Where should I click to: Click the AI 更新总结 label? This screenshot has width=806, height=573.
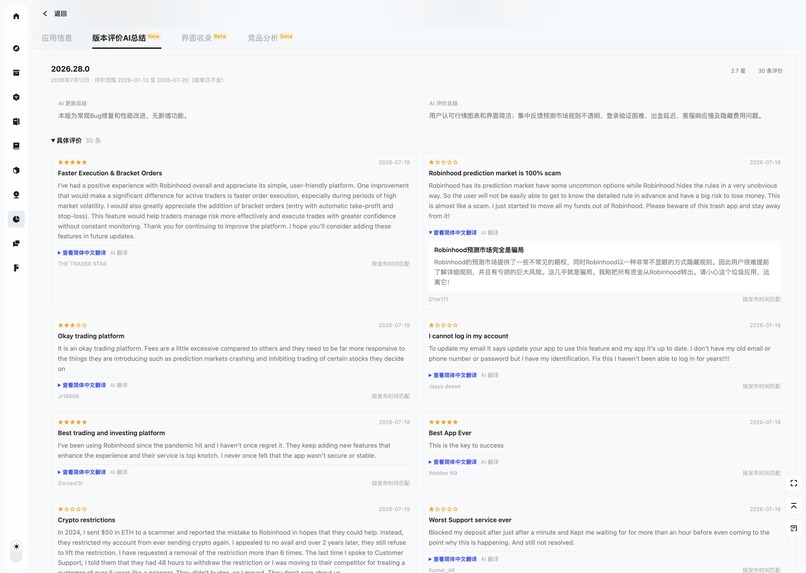(72, 103)
